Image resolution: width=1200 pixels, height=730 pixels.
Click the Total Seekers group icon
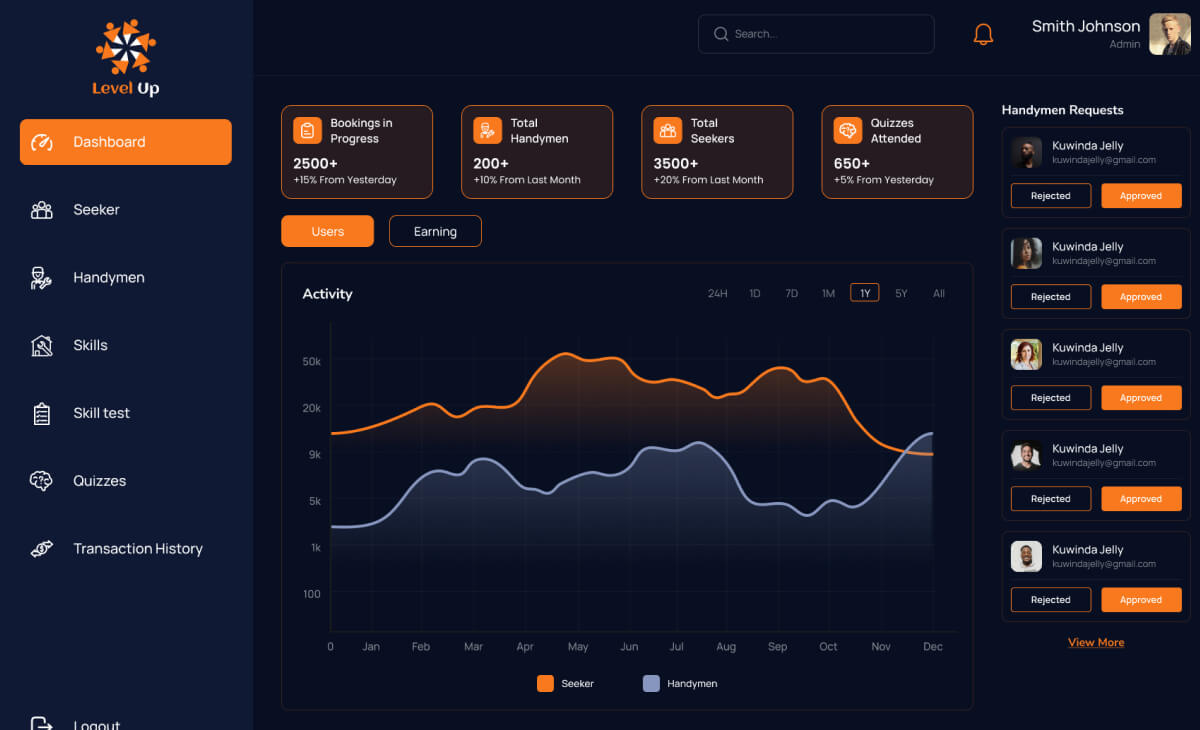(x=667, y=131)
